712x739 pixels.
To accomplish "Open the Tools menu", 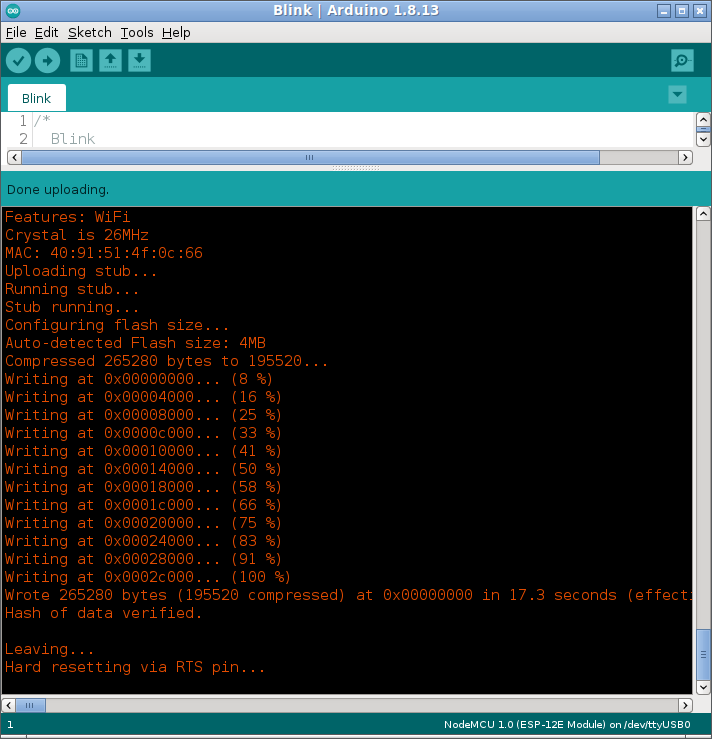I will click(137, 33).
